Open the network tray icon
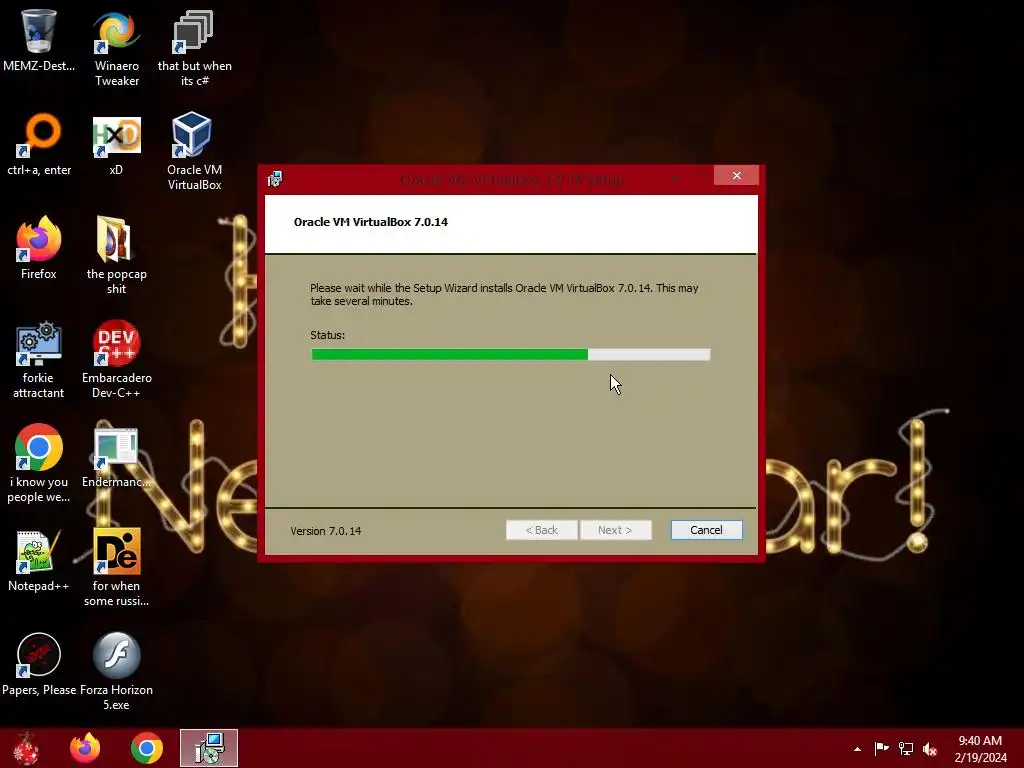Image resolution: width=1024 pixels, height=768 pixels. pos(906,748)
